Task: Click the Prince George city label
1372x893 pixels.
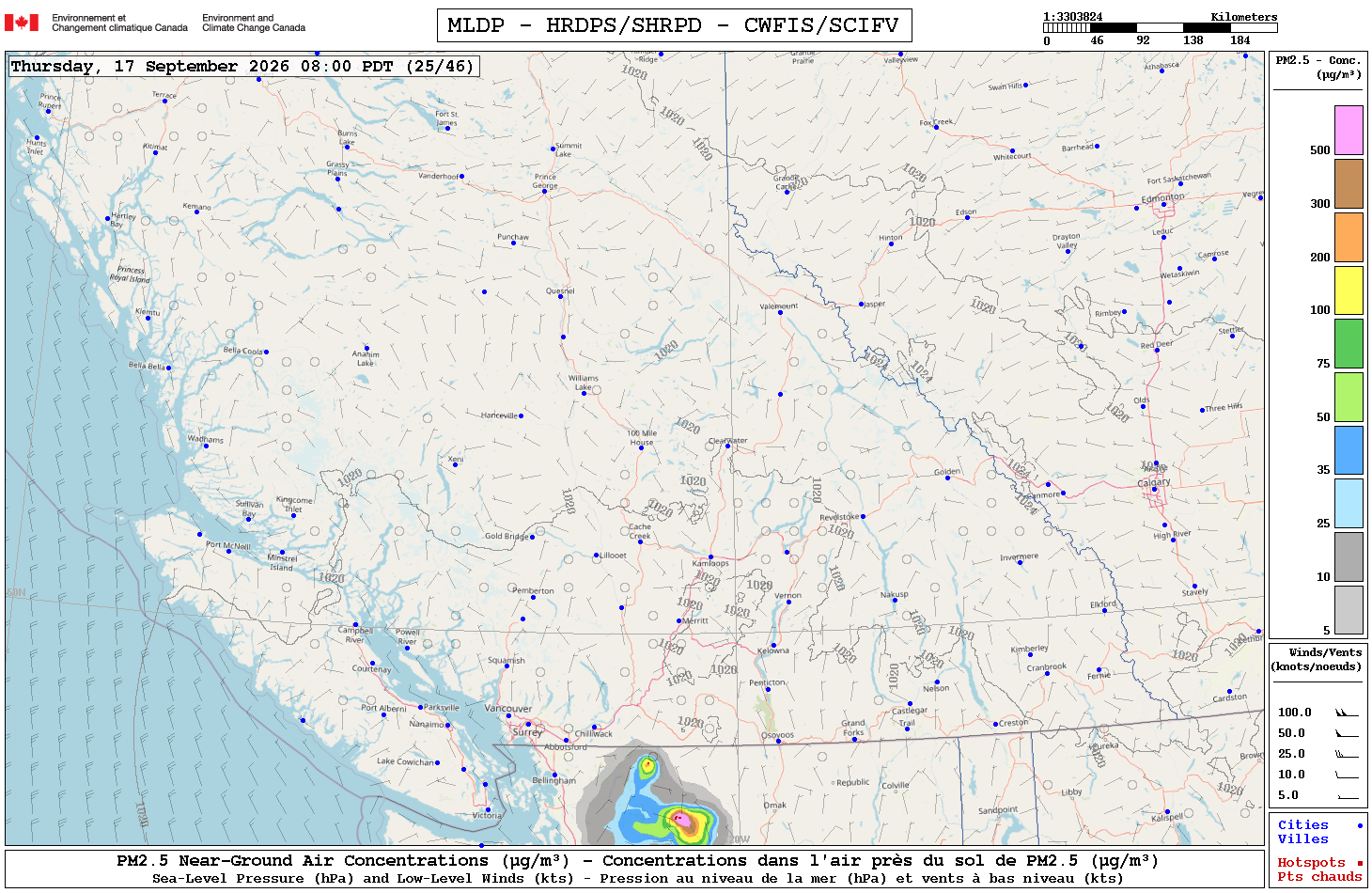Action: [545, 181]
